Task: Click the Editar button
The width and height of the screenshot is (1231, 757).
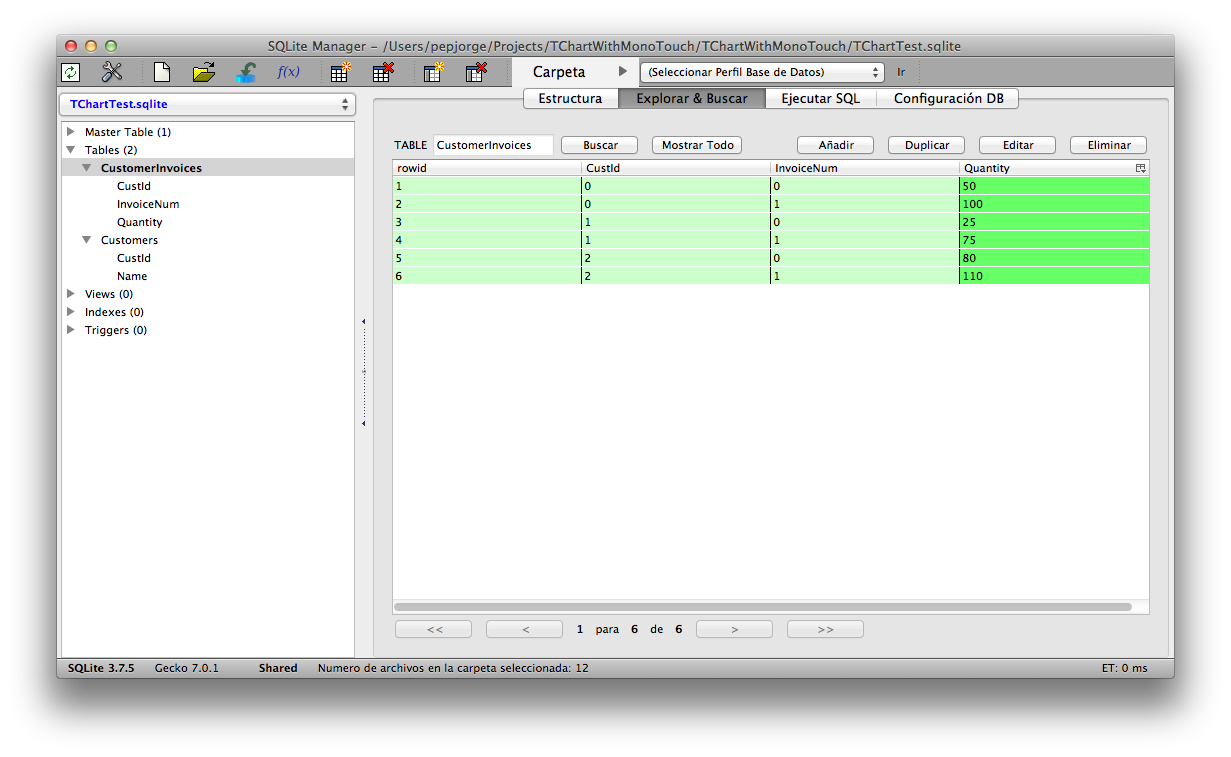Action: [x=1018, y=145]
